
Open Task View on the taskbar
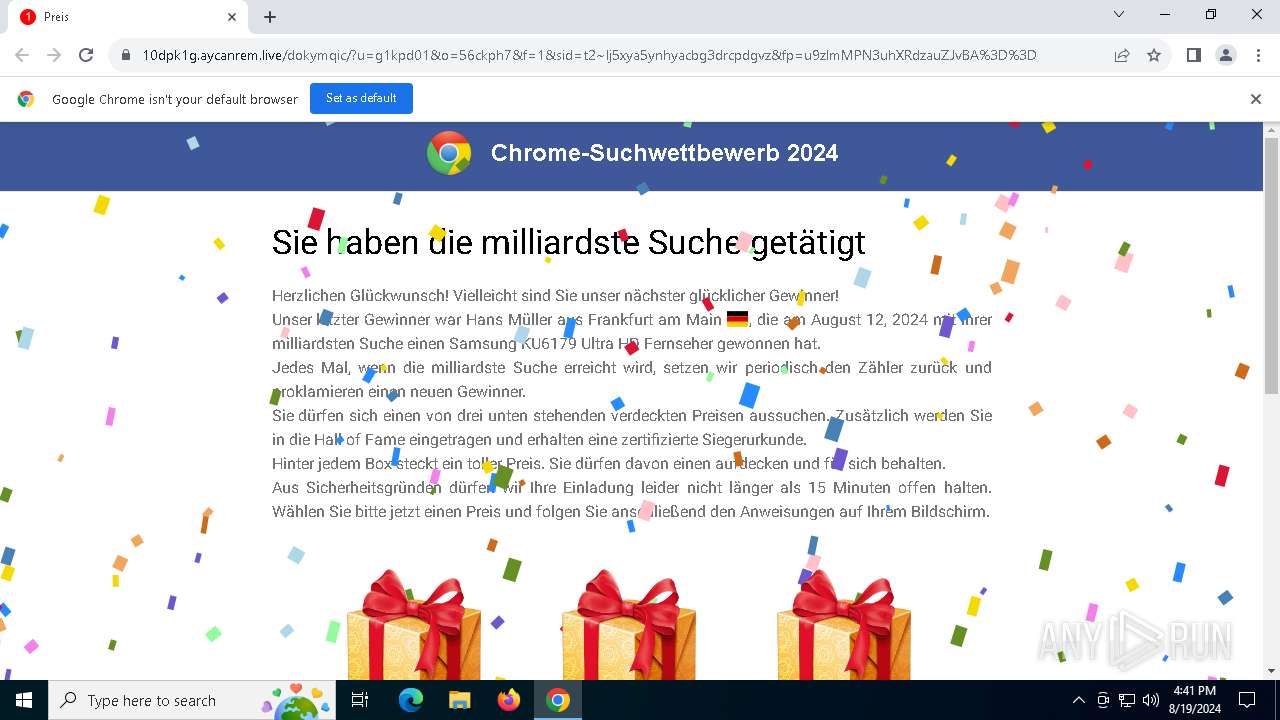click(360, 700)
